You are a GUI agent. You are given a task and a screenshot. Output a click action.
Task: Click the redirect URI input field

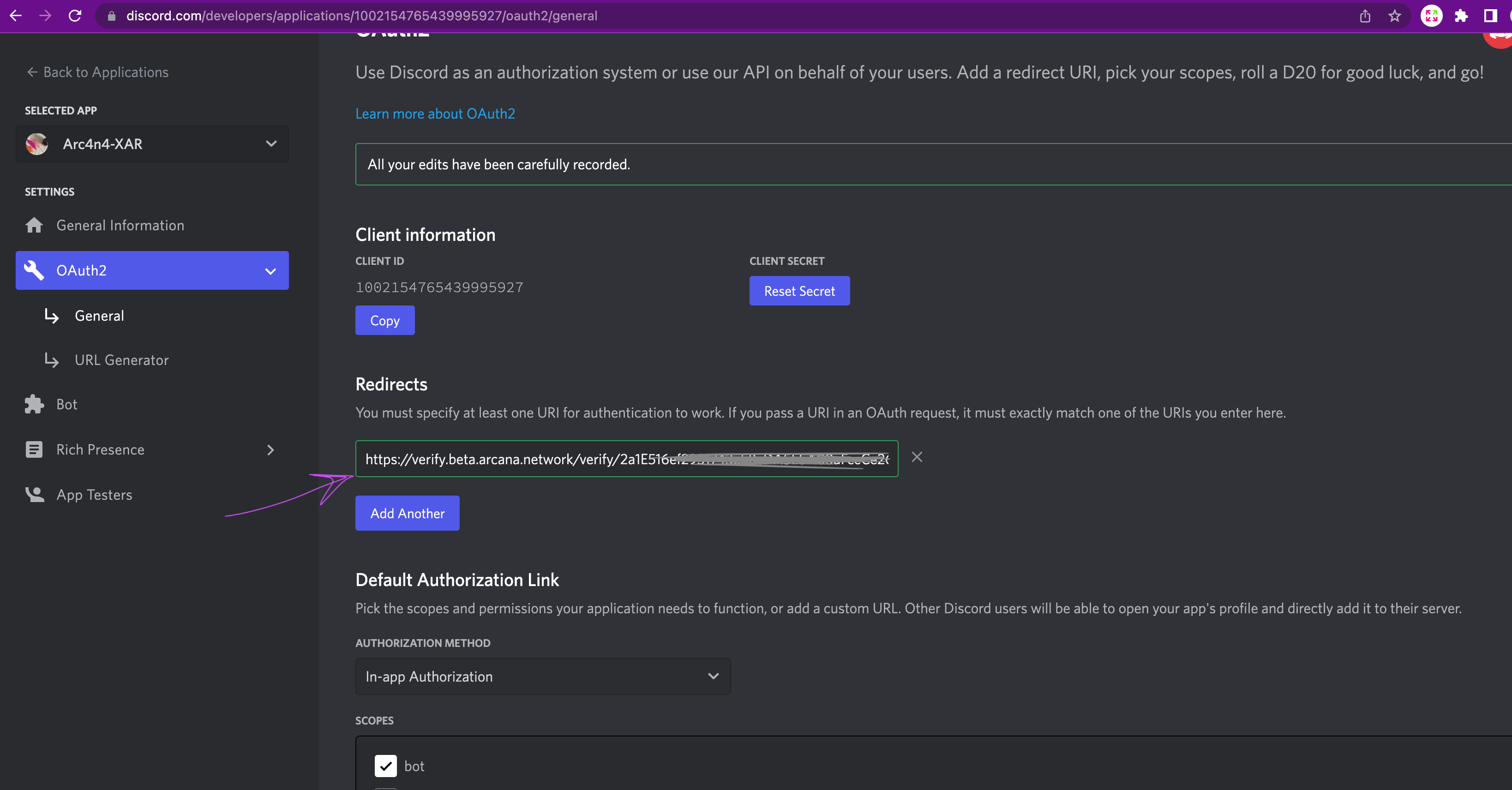tap(627, 458)
